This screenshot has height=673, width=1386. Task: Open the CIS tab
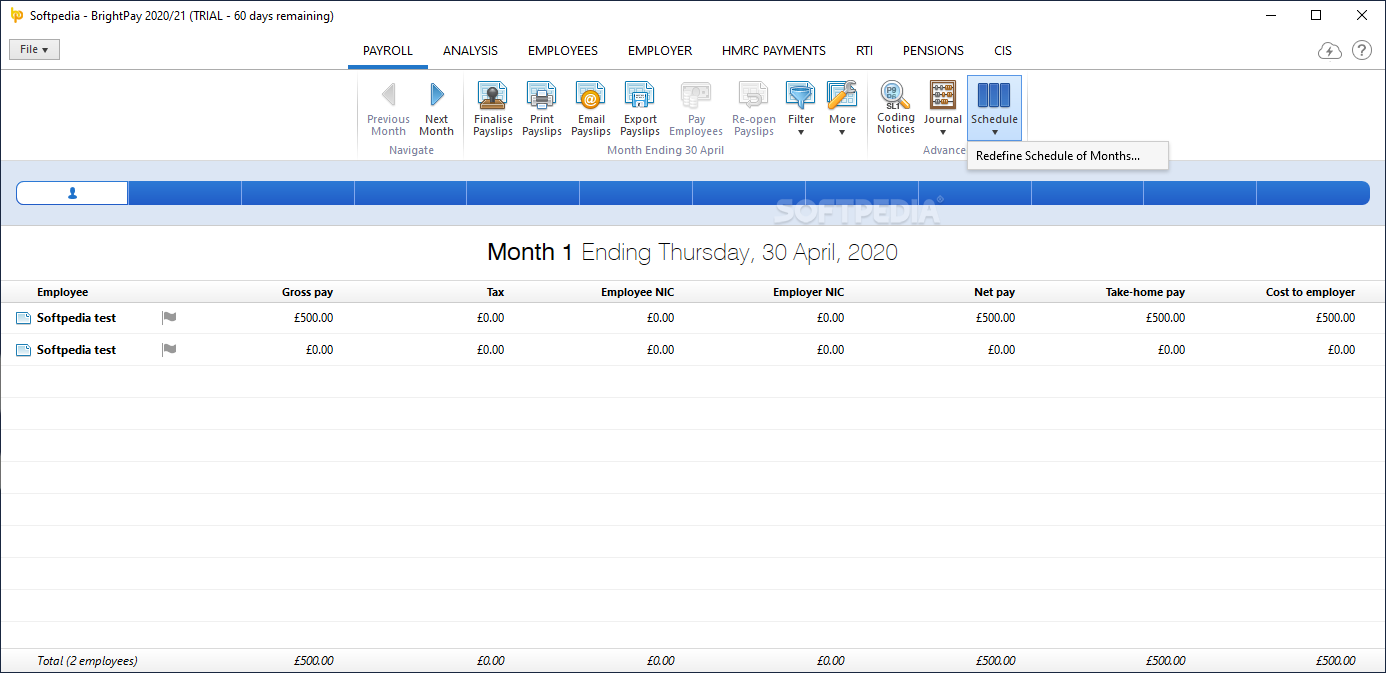[x=1003, y=51]
